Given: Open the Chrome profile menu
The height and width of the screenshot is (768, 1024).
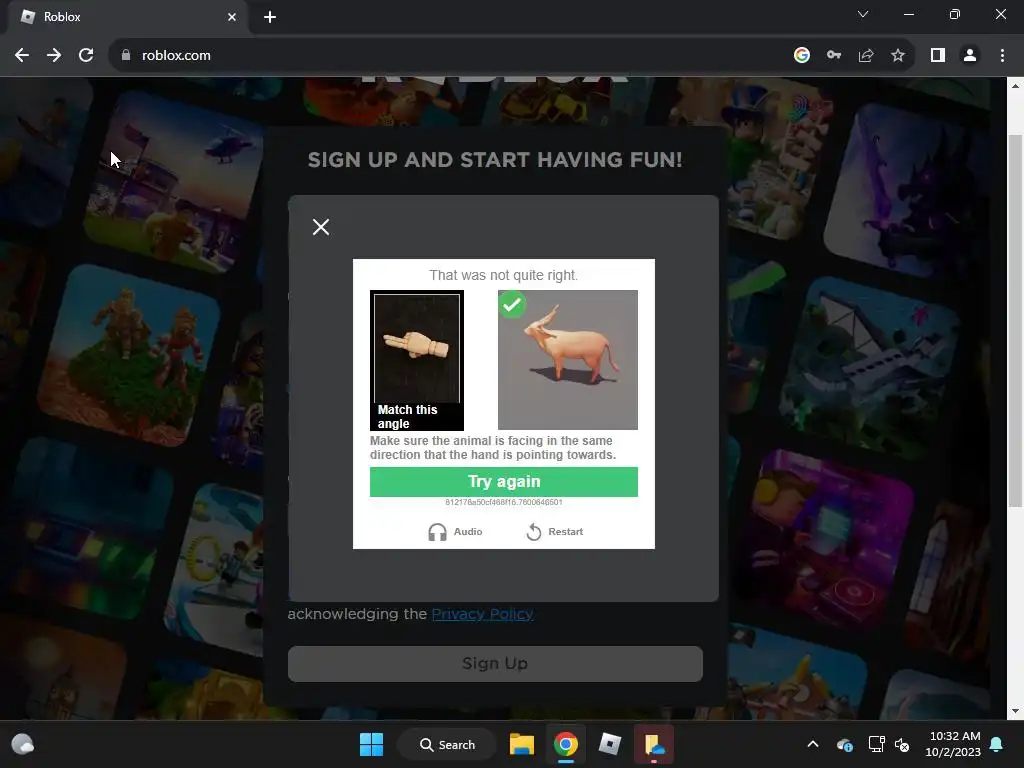Looking at the screenshot, I should click(970, 56).
